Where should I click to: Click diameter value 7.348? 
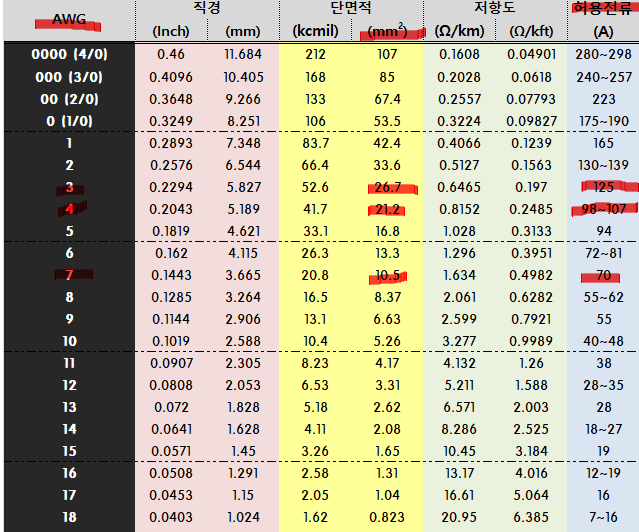[x=243, y=143]
